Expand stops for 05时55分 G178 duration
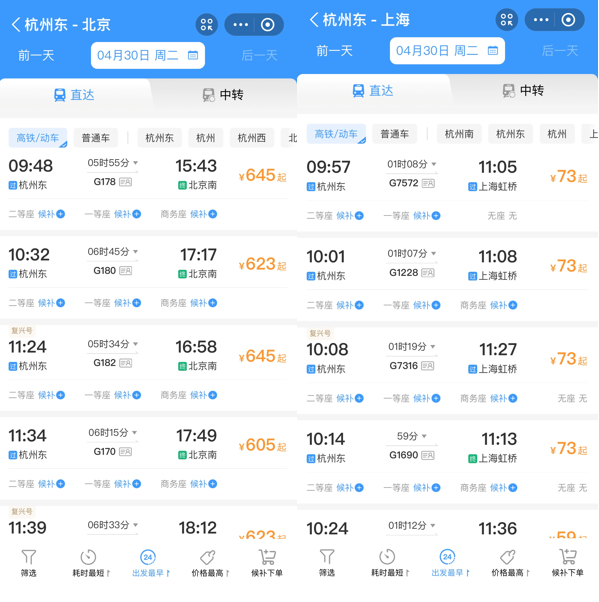The image size is (599, 602). click(113, 163)
